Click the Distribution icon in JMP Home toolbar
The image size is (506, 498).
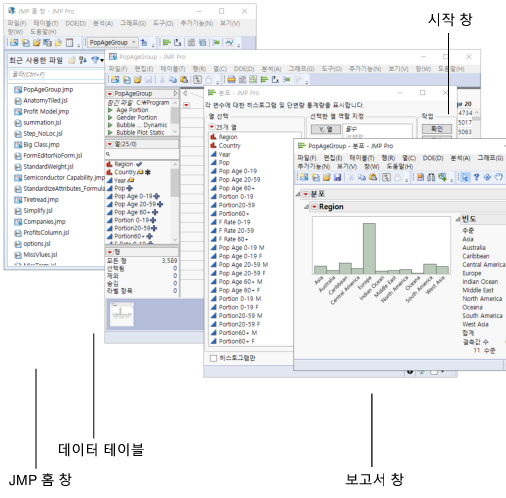click(167, 42)
